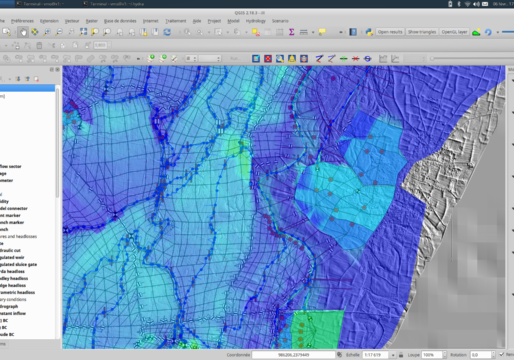Select the 'parametric headloss' layer row

[17, 292]
